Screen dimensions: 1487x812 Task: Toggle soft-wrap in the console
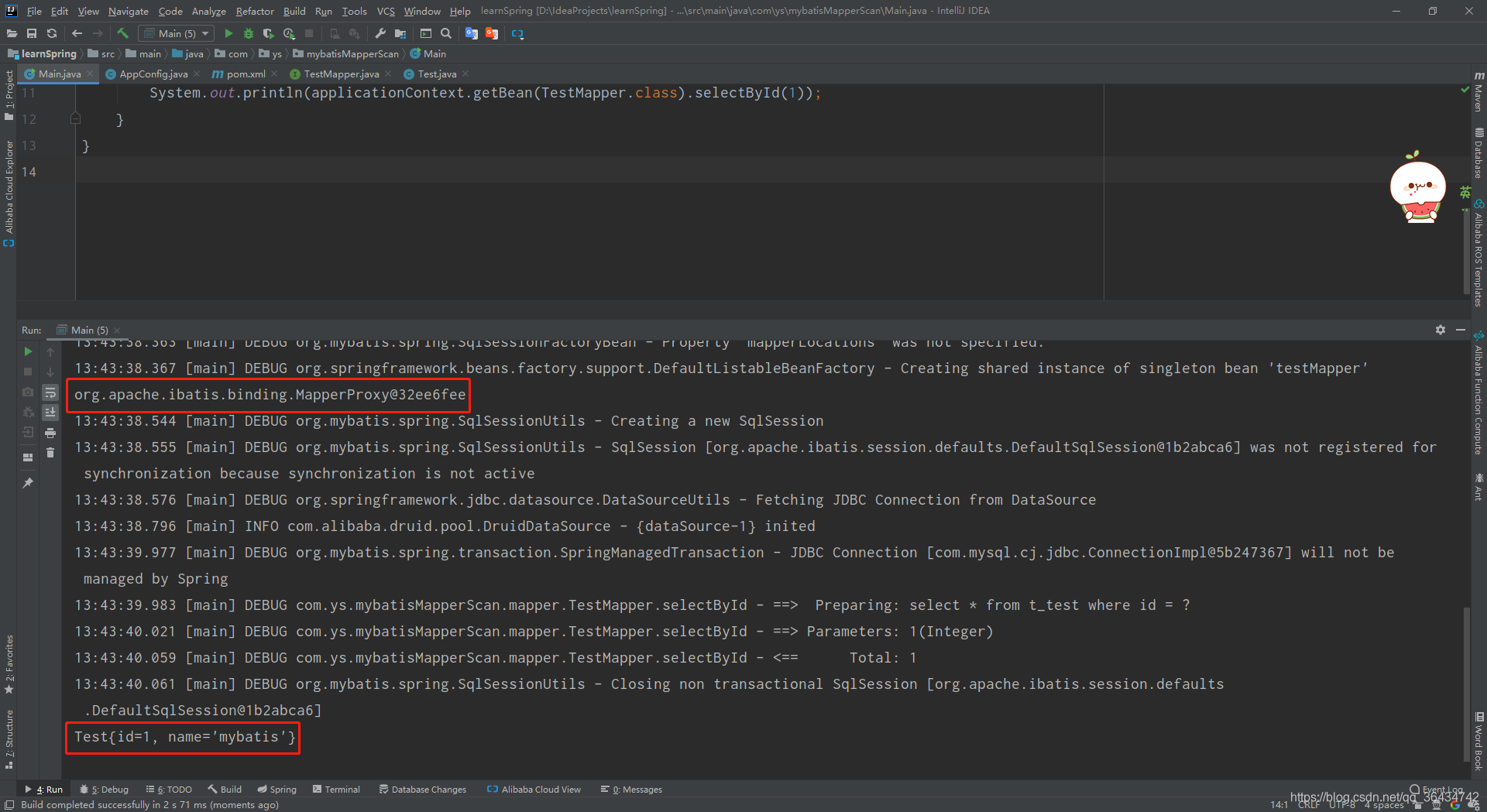pos(50,392)
